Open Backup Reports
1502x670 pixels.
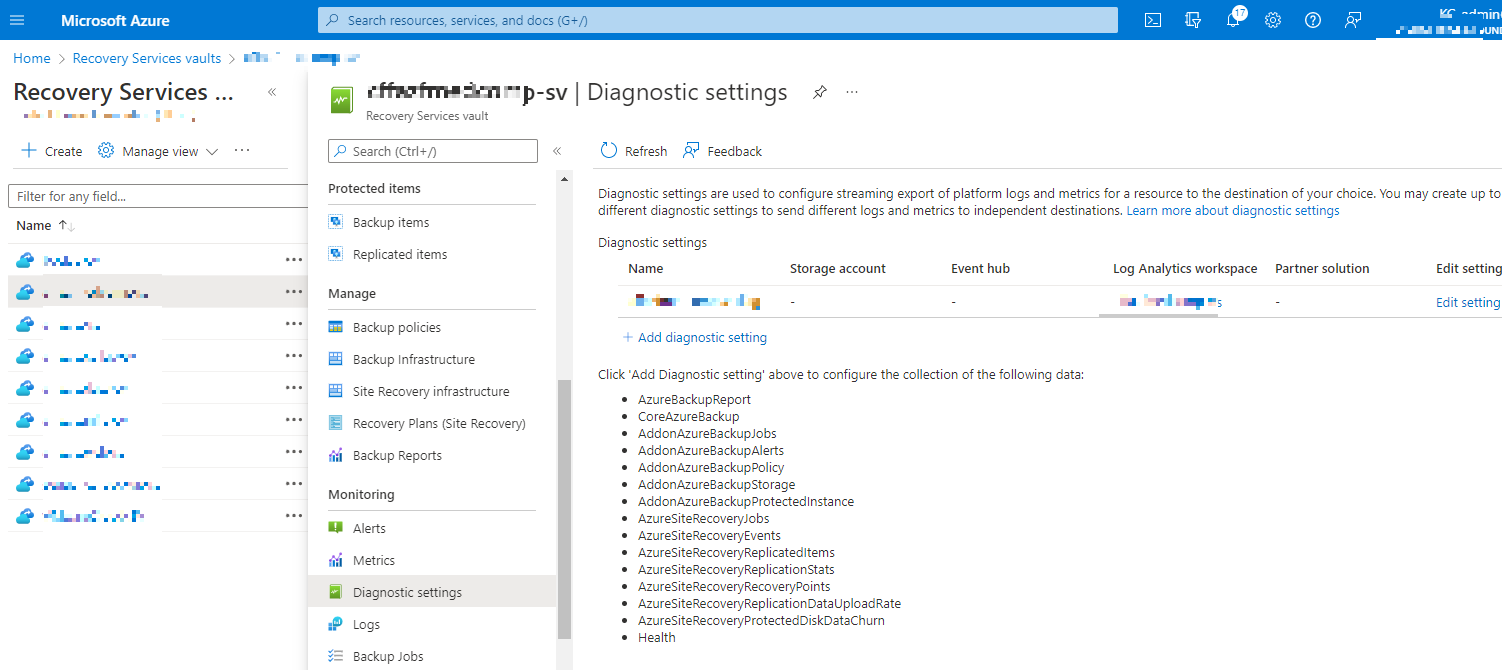tap(397, 455)
